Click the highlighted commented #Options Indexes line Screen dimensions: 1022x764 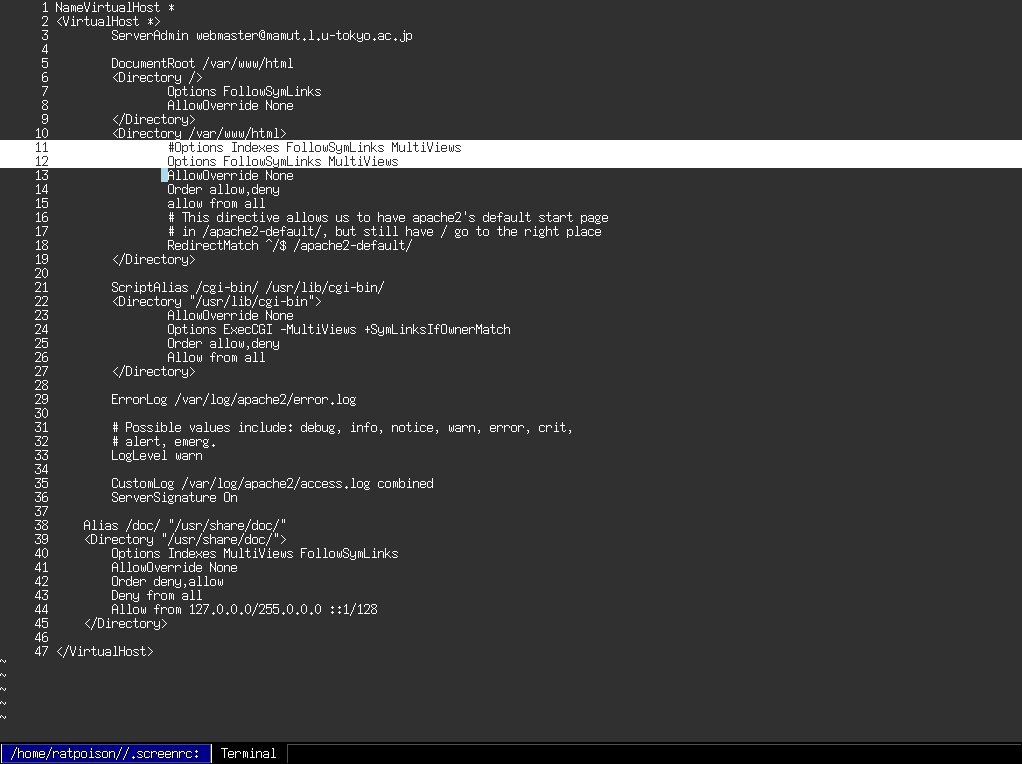tap(314, 147)
